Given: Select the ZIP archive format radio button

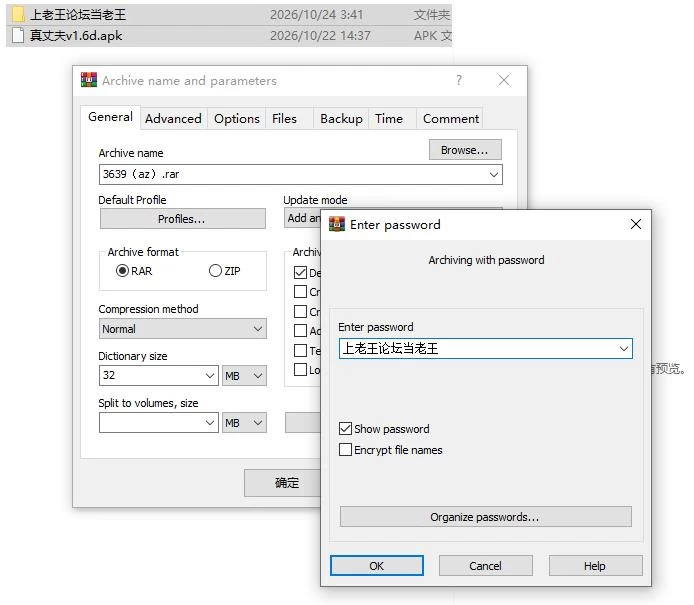Looking at the screenshot, I should (215, 270).
